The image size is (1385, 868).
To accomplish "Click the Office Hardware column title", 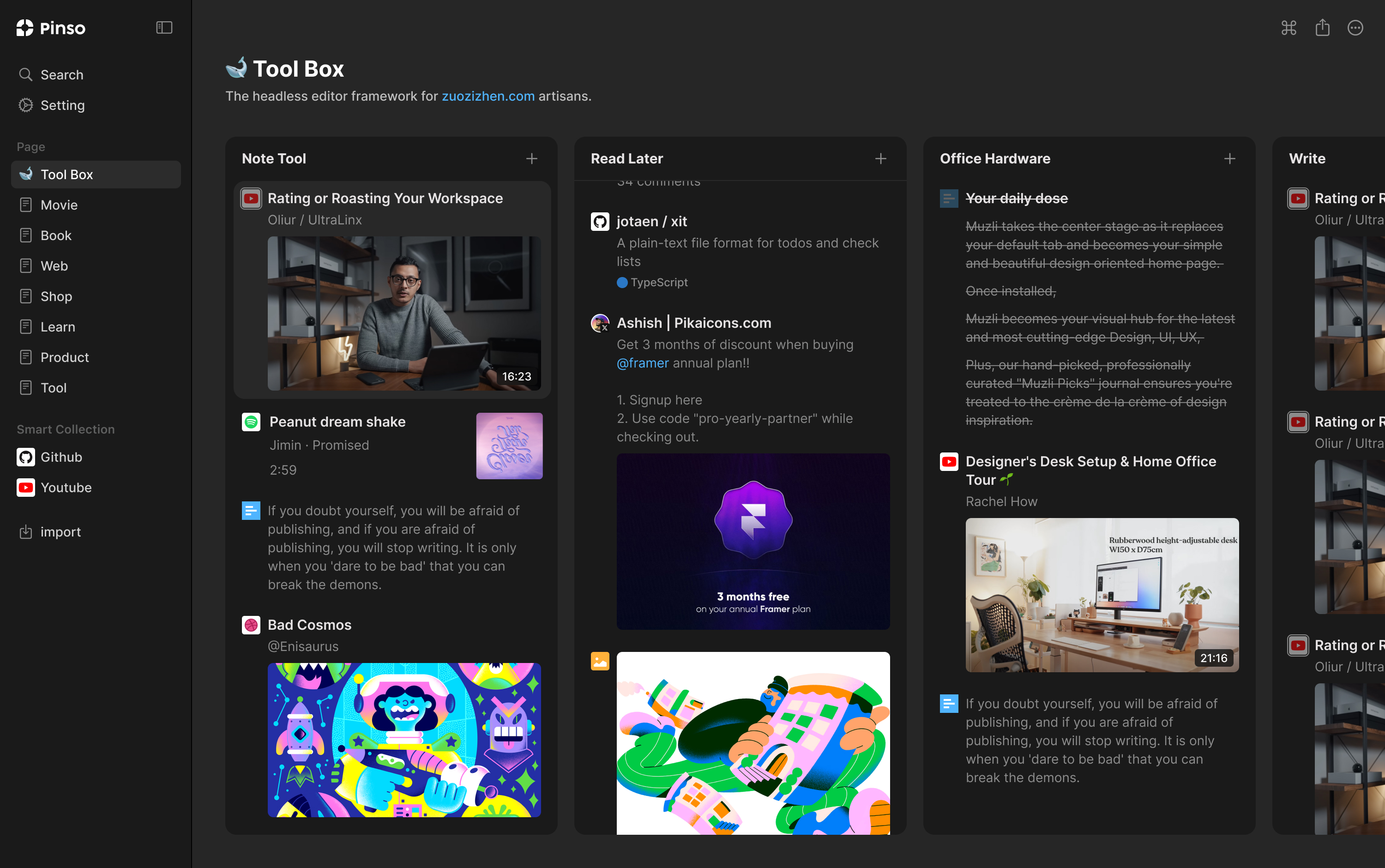I will pyautogui.click(x=995, y=158).
